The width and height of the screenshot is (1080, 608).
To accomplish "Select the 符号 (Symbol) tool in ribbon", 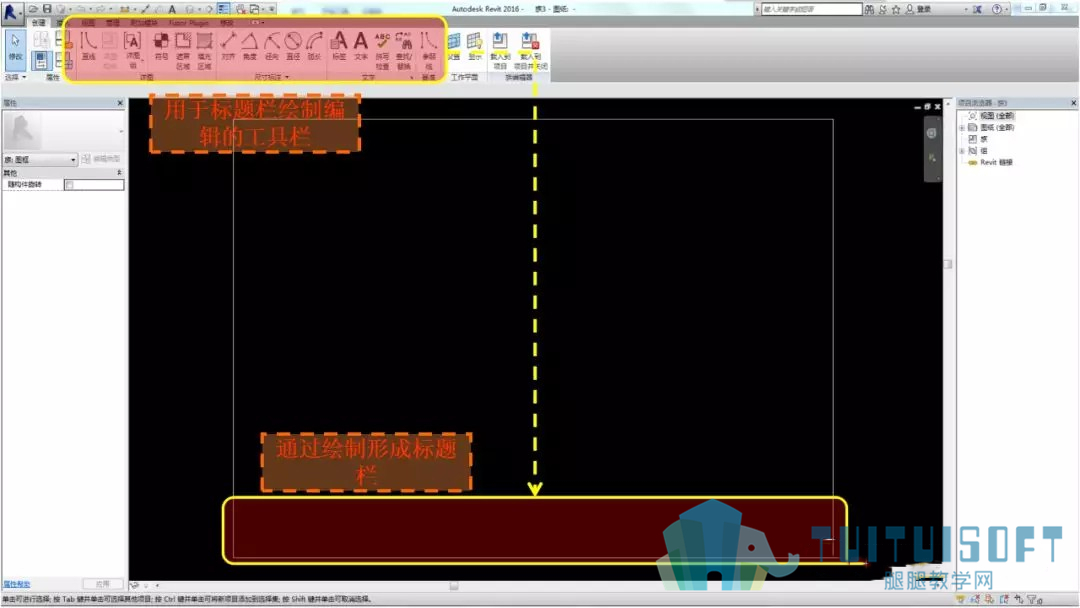I will coord(161,47).
